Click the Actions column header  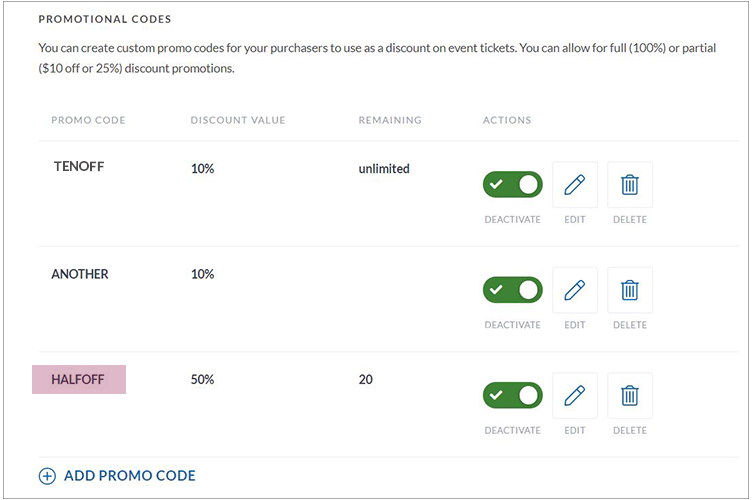[507, 120]
